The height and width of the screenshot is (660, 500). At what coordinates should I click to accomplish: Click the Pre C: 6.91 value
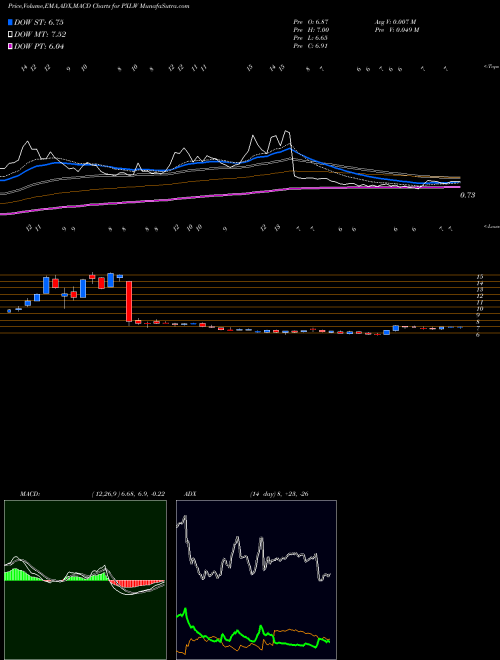(311, 46)
